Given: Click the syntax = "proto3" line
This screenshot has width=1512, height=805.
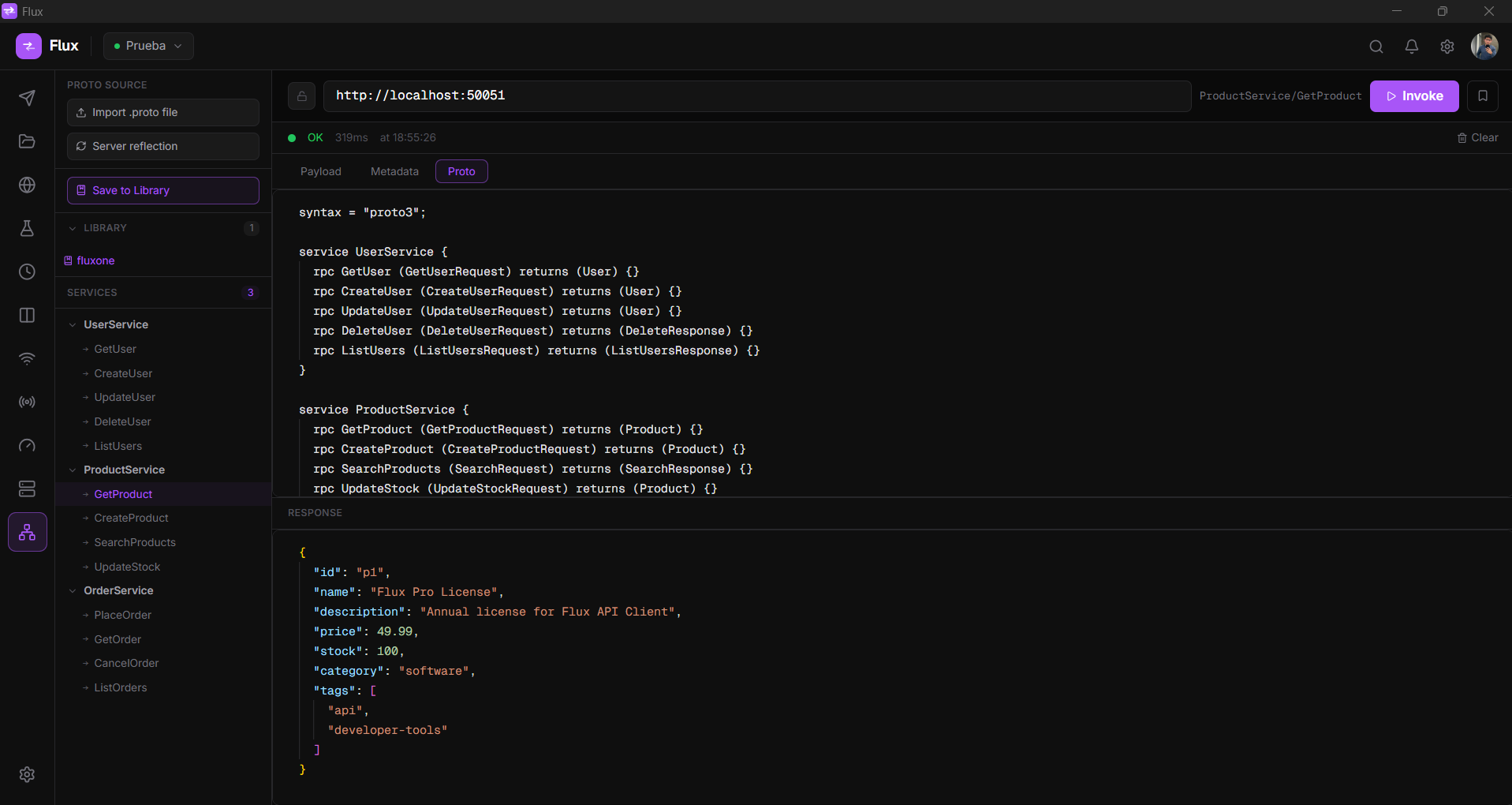Looking at the screenshot, I should (362, 212).
